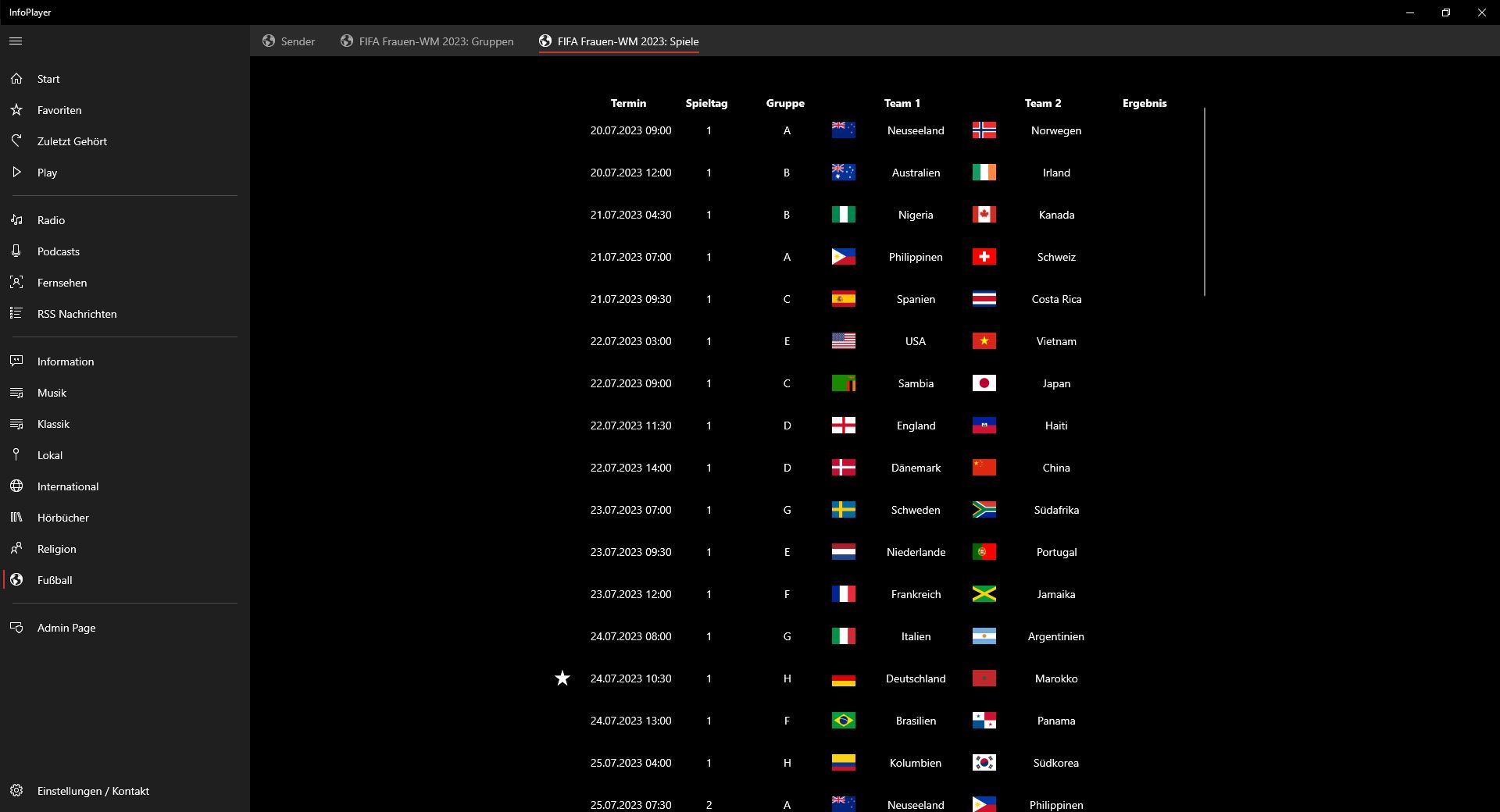The height and width of the screenshot is (812, 1500).
Task: Click the RSS Nachrichten list icon
Action: tap(16, 314)
